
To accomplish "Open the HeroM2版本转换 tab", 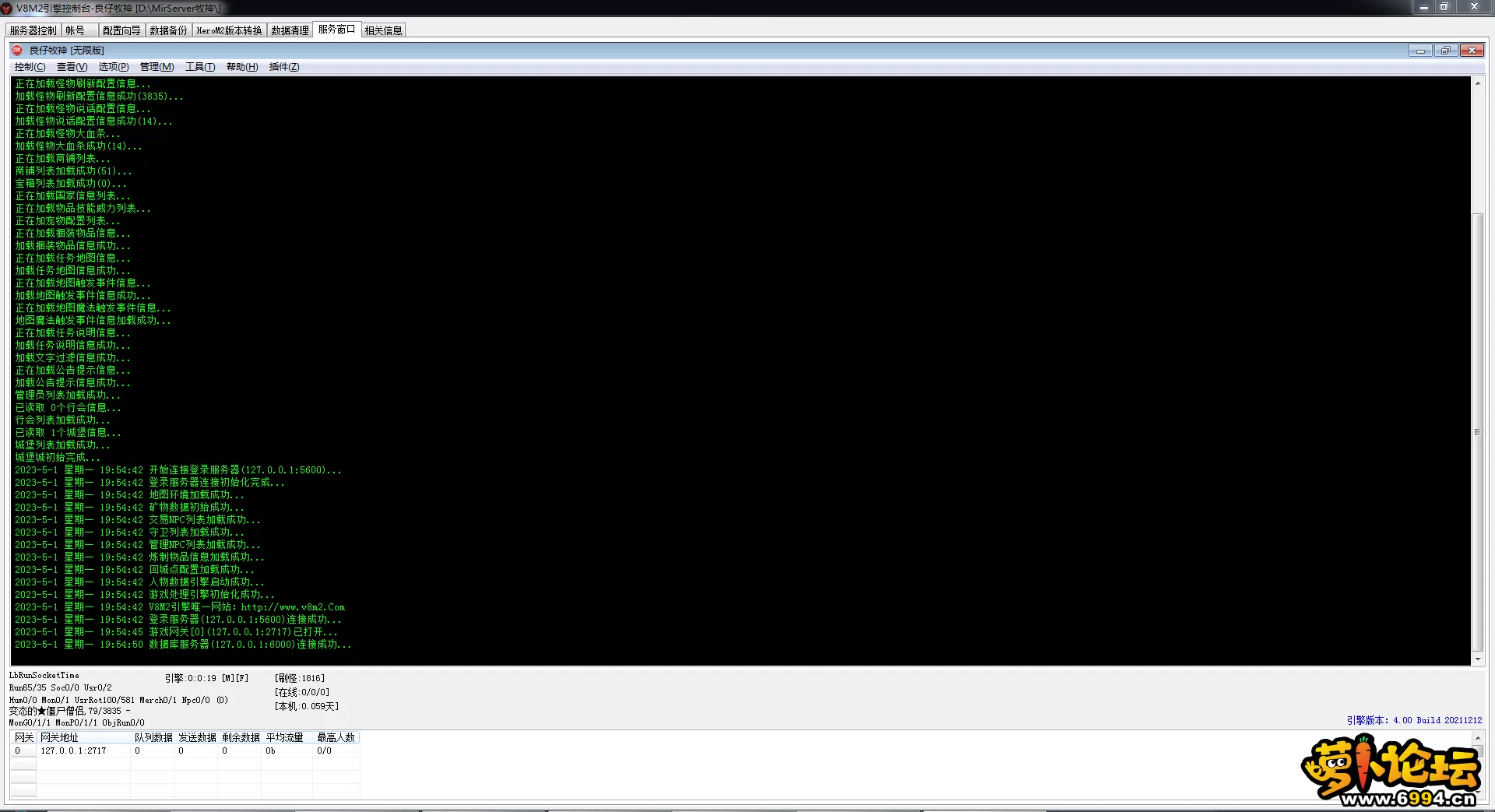I will click(x=229, y=30).
